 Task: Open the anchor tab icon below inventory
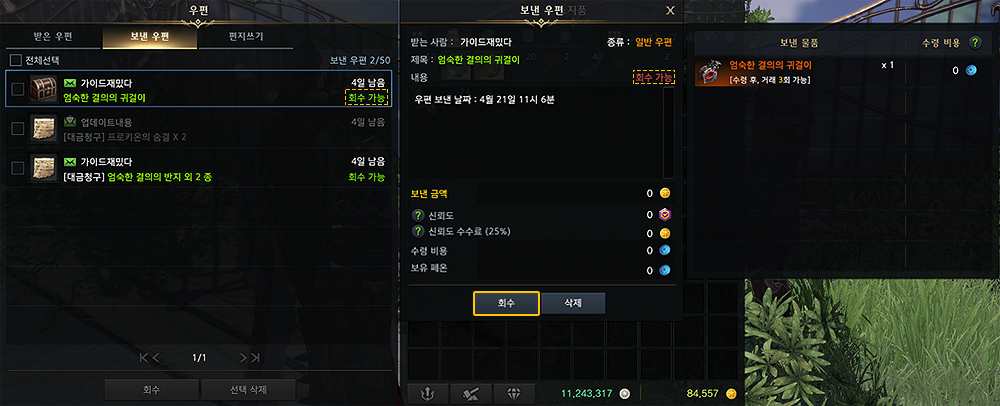coord(427,393)
